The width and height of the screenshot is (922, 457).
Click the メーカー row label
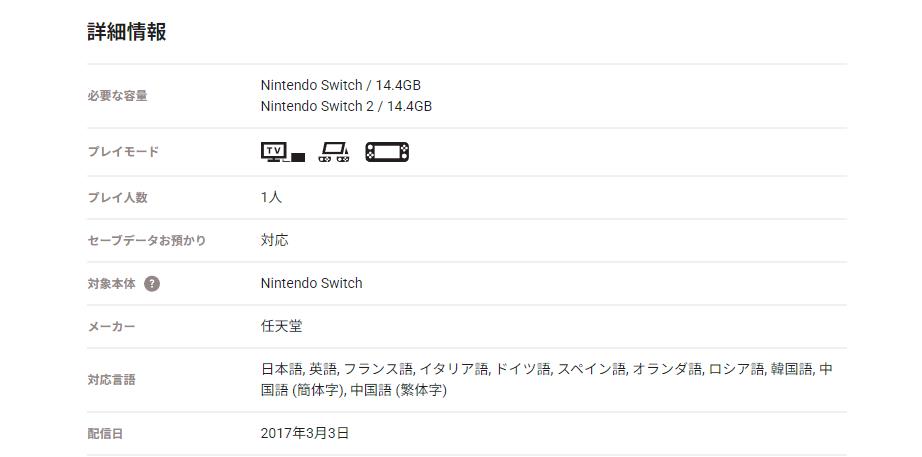point(111,327)
